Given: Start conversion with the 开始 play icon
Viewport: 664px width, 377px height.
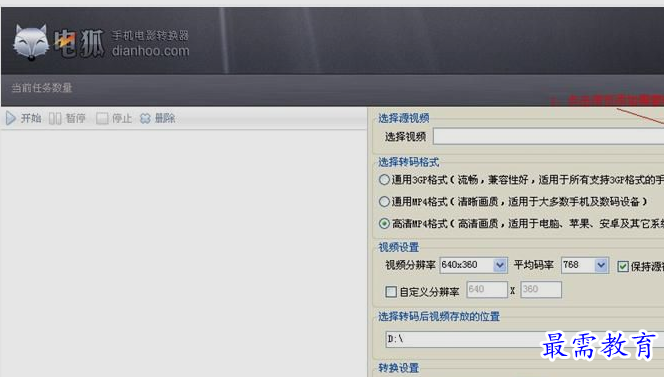Looking at the screenshot, I should (x=11, y=118).
